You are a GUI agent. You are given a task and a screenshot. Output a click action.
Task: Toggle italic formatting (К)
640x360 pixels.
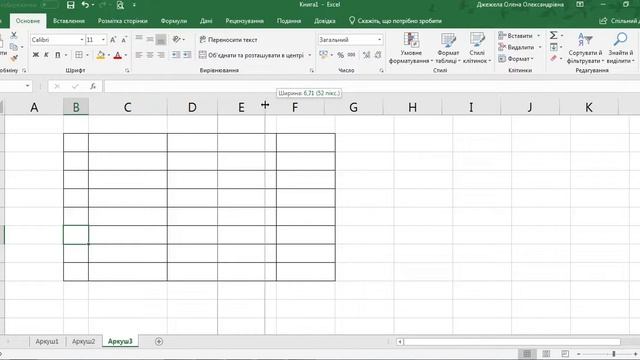pyautogui.click(x=46, y=55)
